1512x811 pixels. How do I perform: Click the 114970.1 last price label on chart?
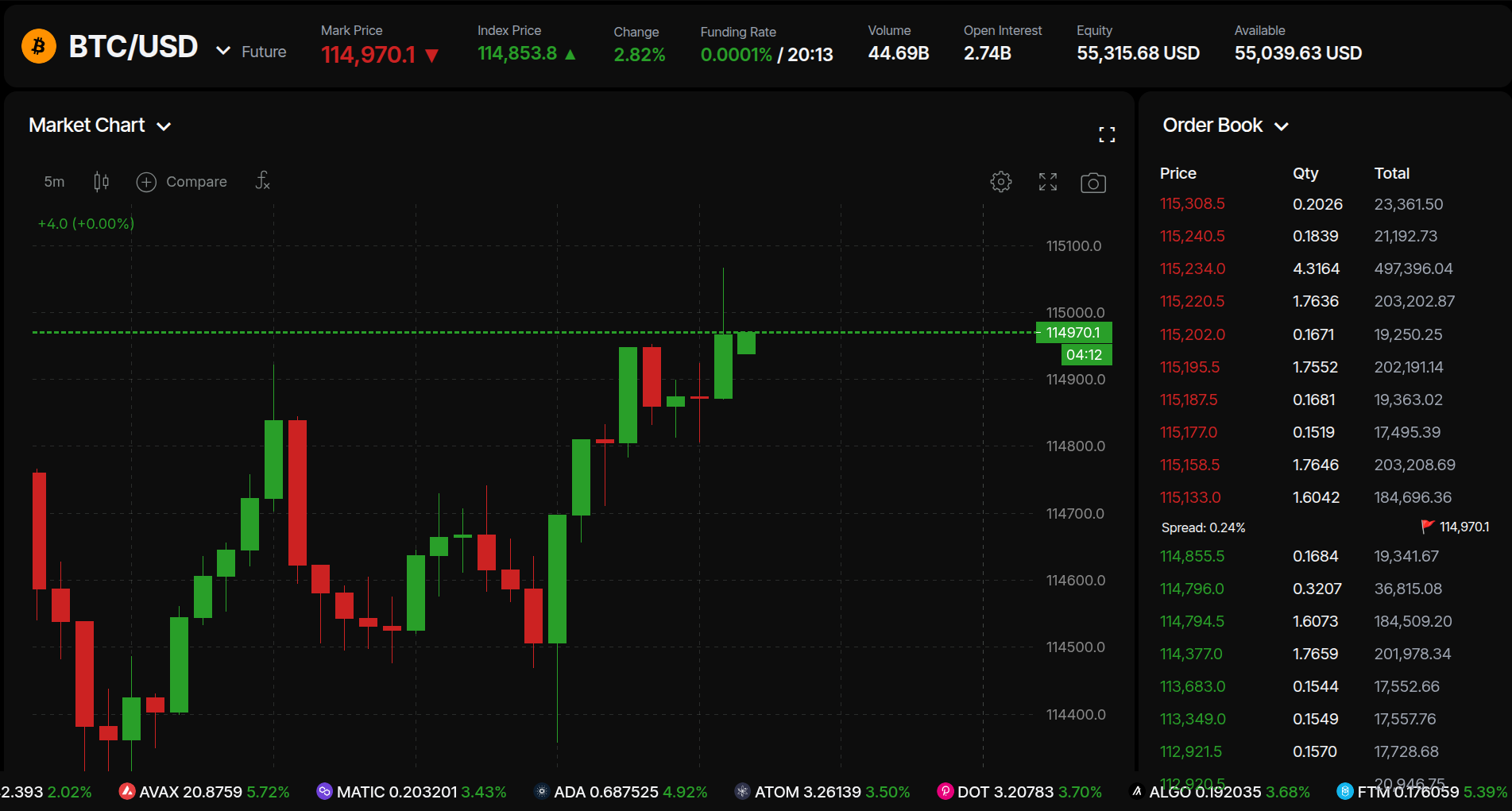[x=1073, y=332]
